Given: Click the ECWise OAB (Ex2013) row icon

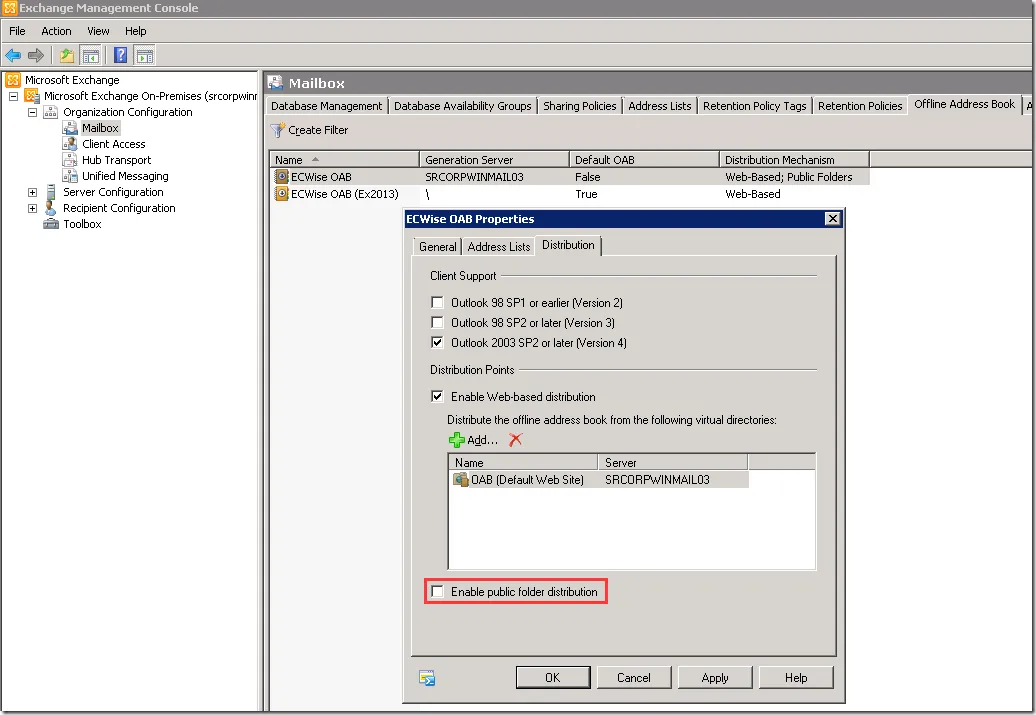Looking at the screenshot, I should pos(281,194).
